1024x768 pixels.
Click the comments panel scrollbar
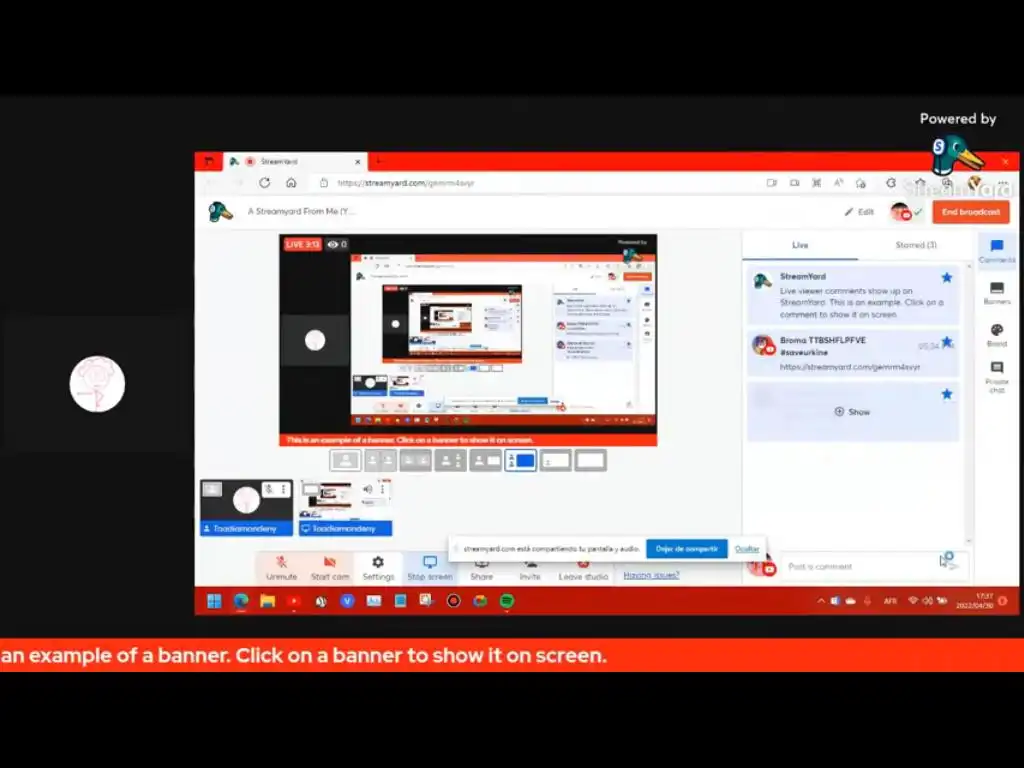tap(968, 402)
